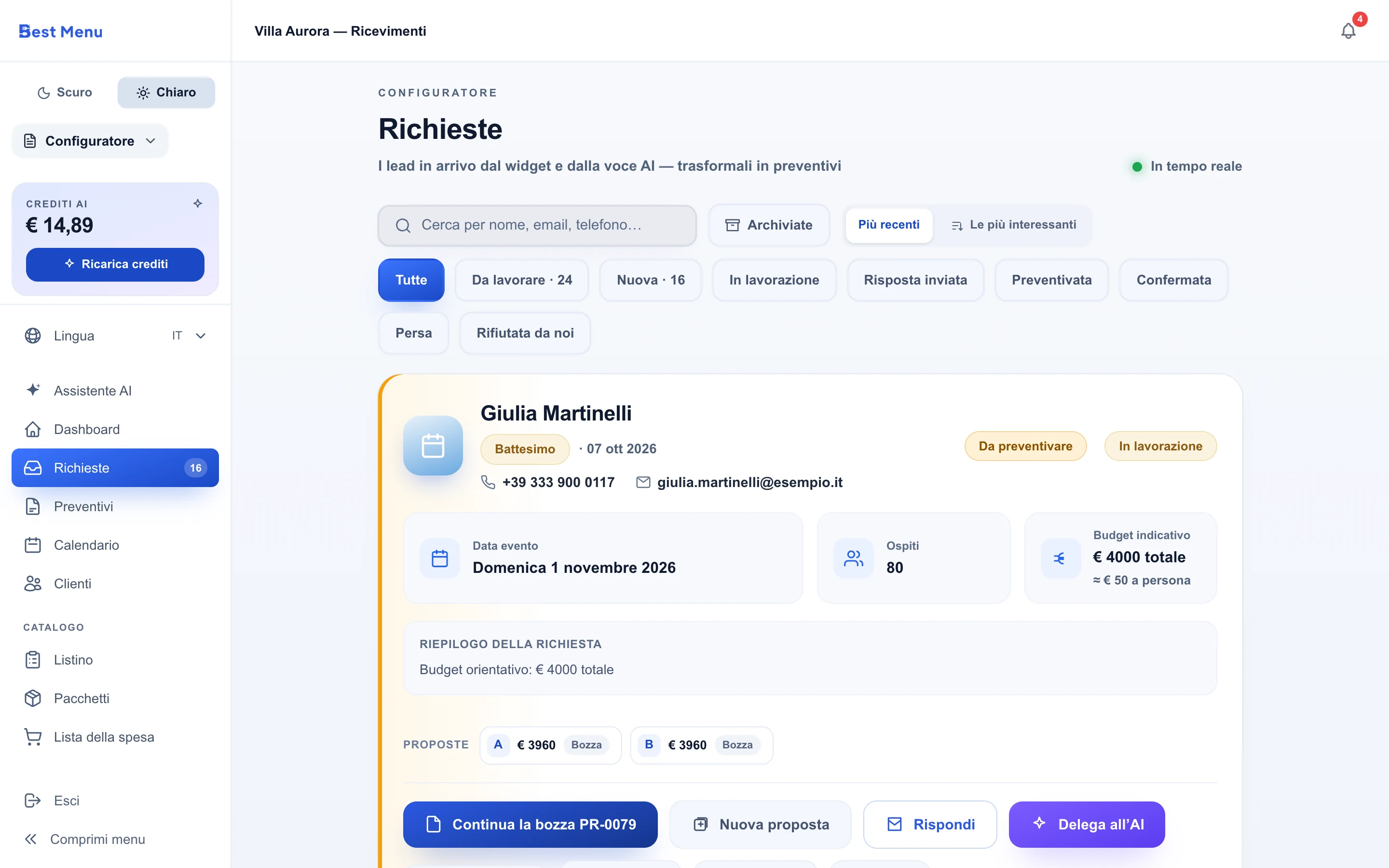
Task: Filter by Nuova · 16
Action: click(650, 280)
